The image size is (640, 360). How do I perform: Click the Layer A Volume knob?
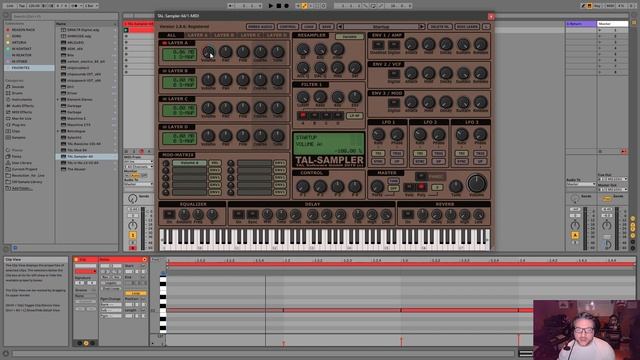point(208,51)
